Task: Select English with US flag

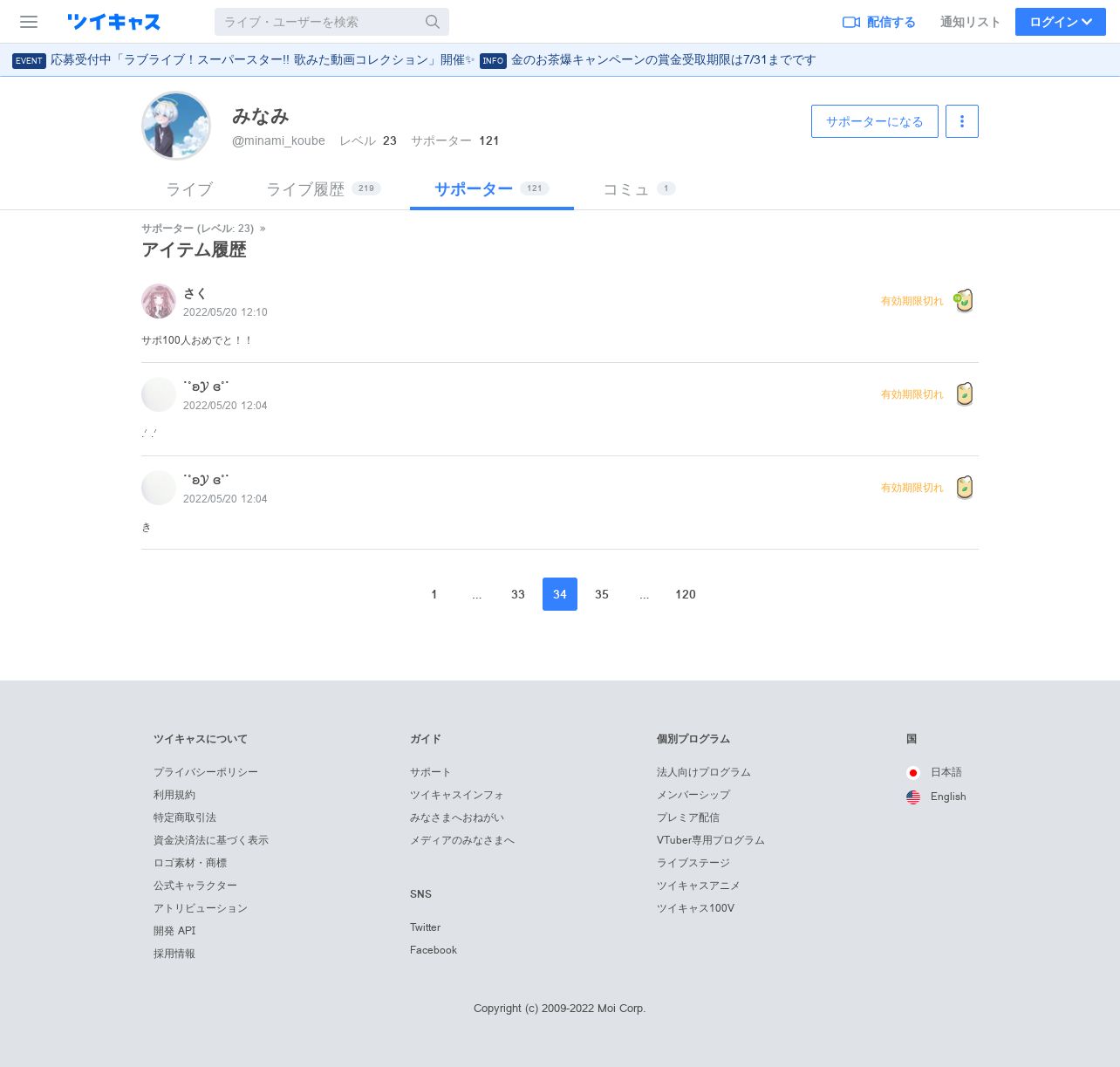Action: pyautogui.click(x=936, y=797)
